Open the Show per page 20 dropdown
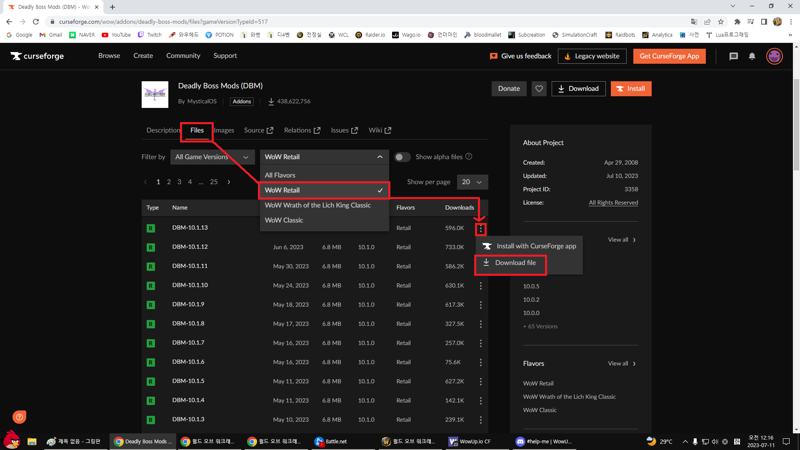This screenshot has width=800, height=450. point(472,182)
